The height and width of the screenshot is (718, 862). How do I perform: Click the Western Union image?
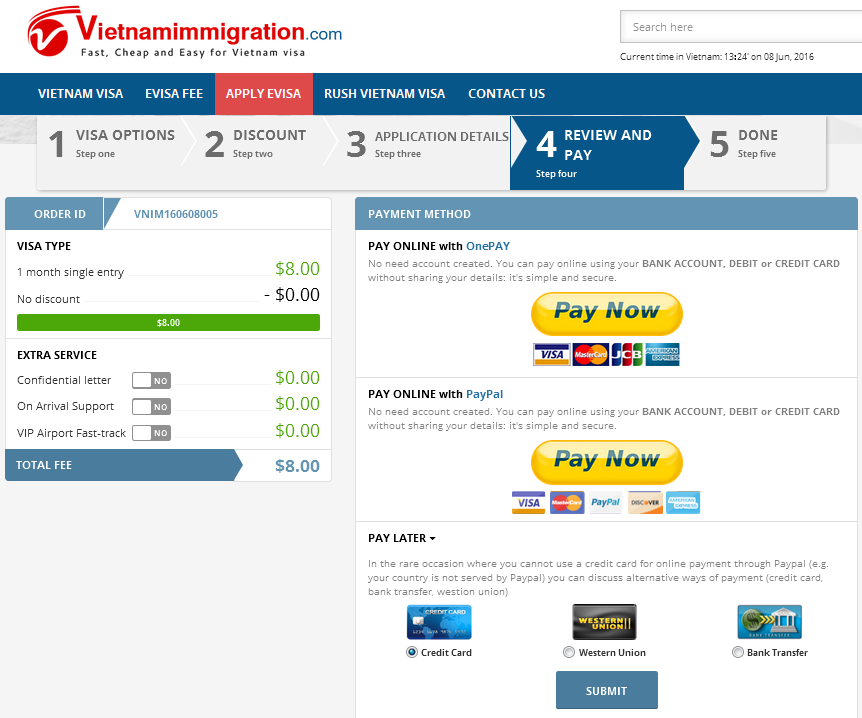click(604, 622)
